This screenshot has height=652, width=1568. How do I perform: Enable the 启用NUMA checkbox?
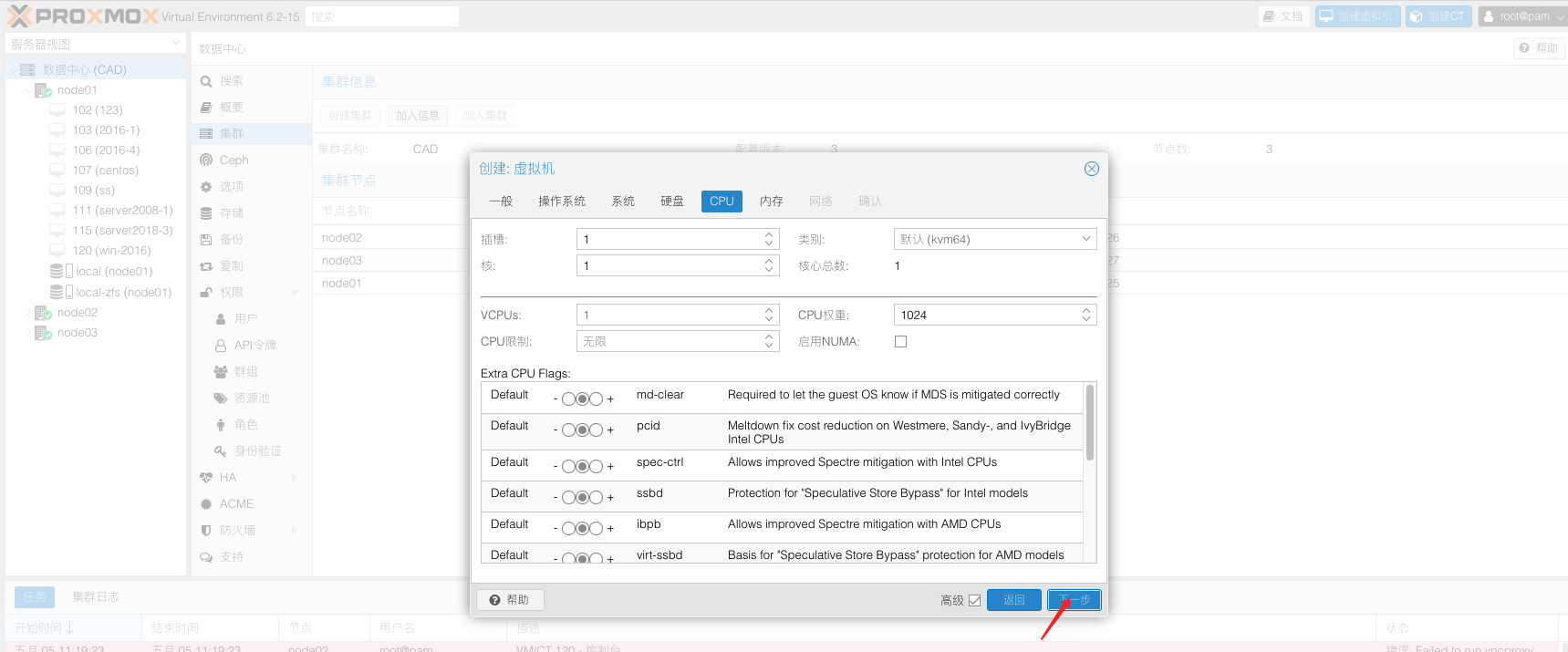(x=901, y=342)
